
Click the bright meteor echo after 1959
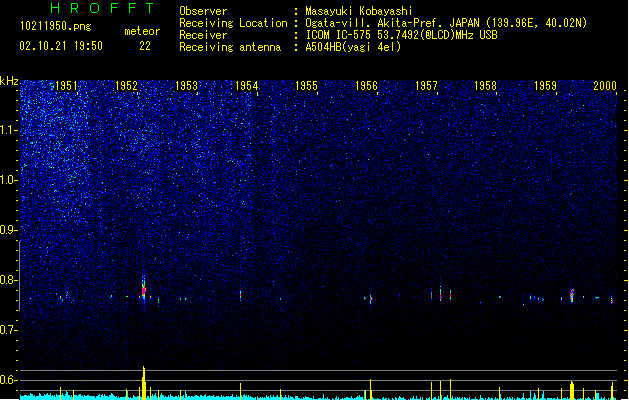point(572,295)
